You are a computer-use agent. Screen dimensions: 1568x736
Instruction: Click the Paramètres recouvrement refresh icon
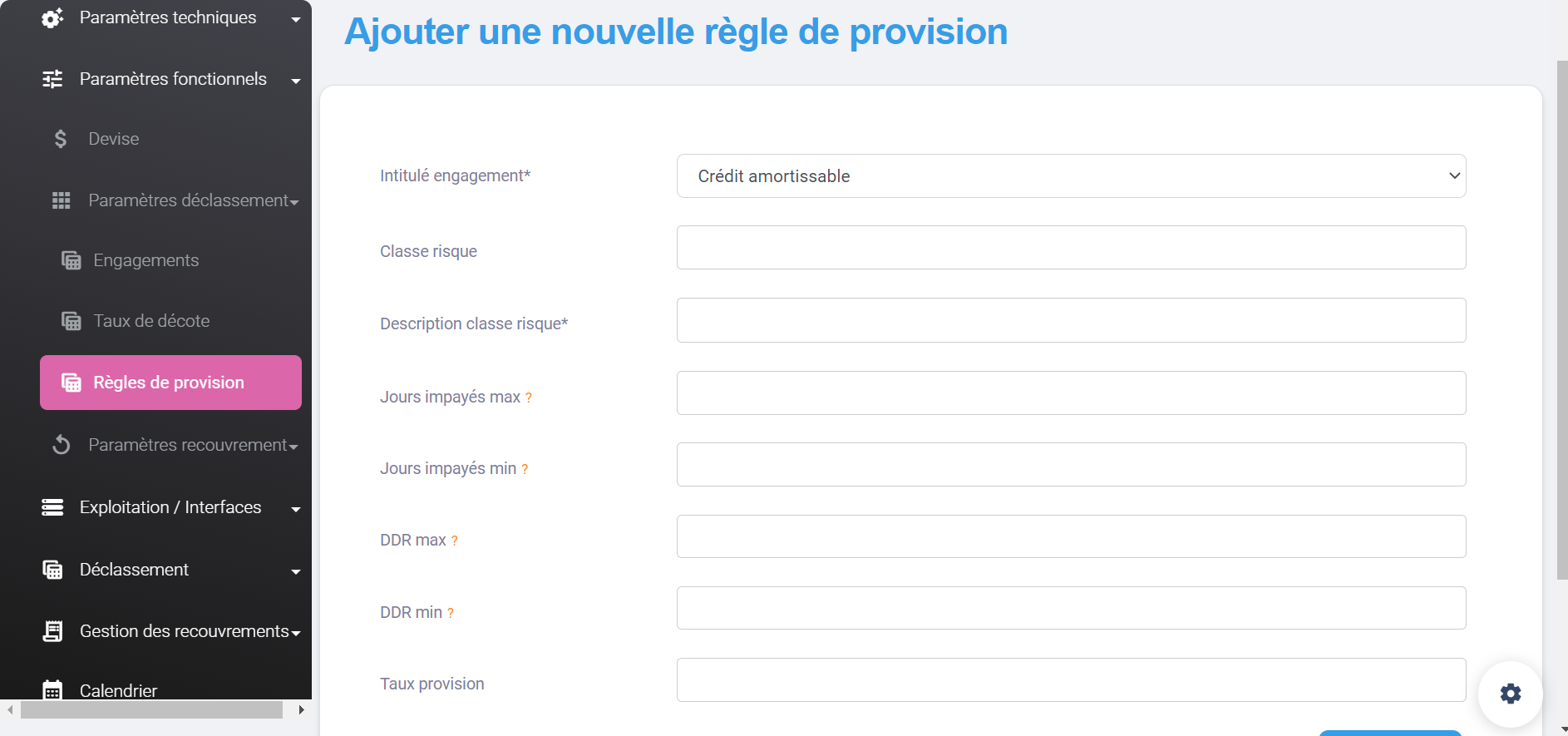61,445
